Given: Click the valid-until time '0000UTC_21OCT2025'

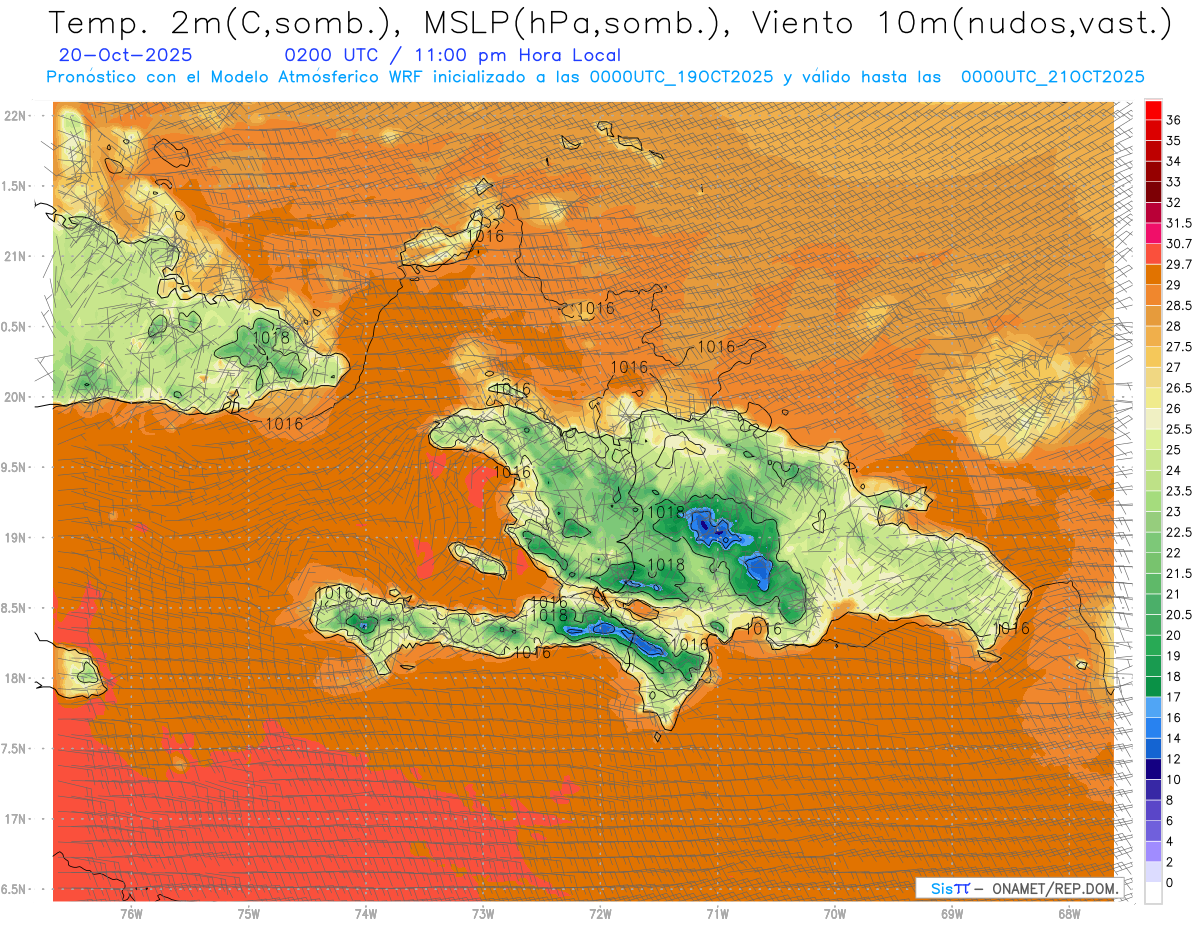Looking at the screenshot, I should (1053, 76).
